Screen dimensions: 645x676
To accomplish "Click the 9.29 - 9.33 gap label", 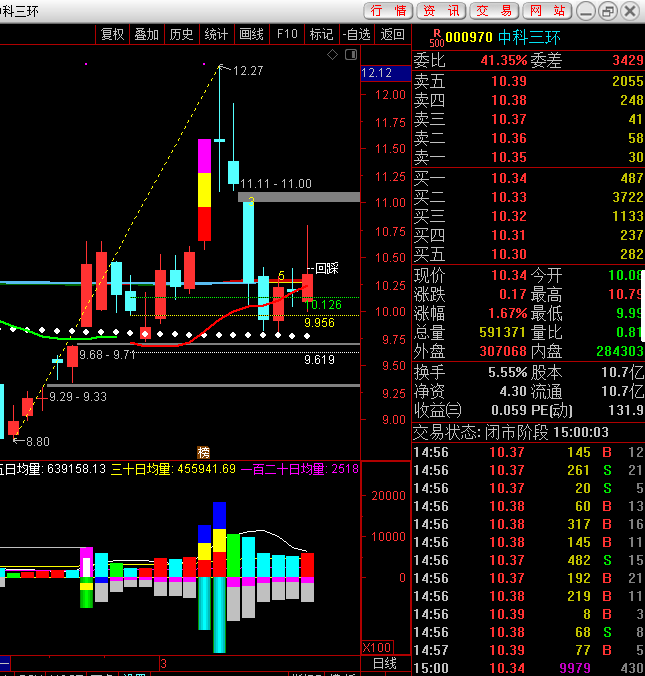I will coord(78,397).
